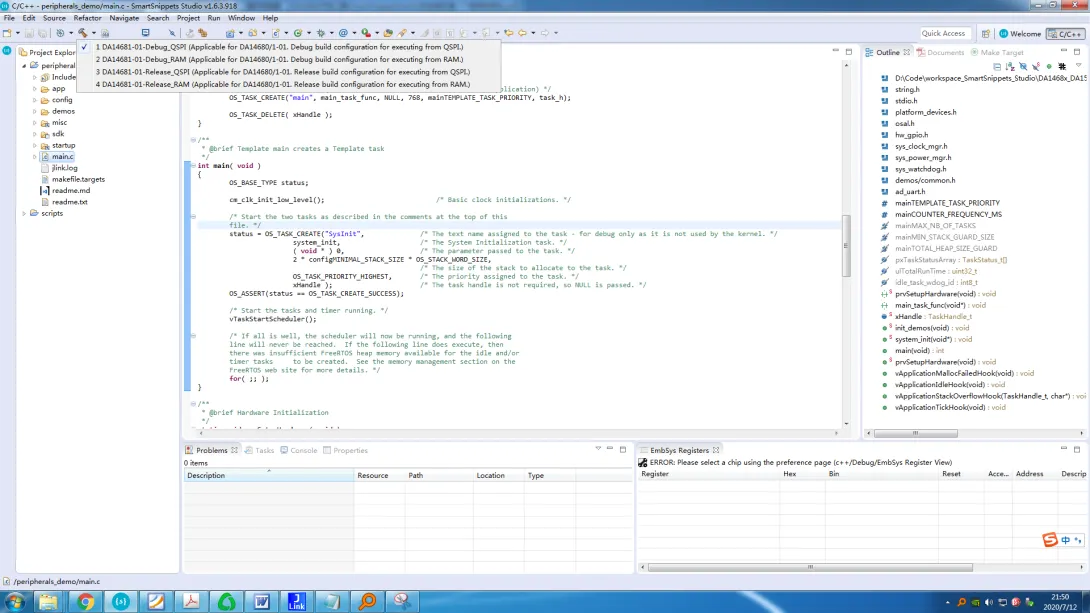Viewport: 1090px width, 613px height.
Task: Collapse all items in Outline view
Action: 997,67
